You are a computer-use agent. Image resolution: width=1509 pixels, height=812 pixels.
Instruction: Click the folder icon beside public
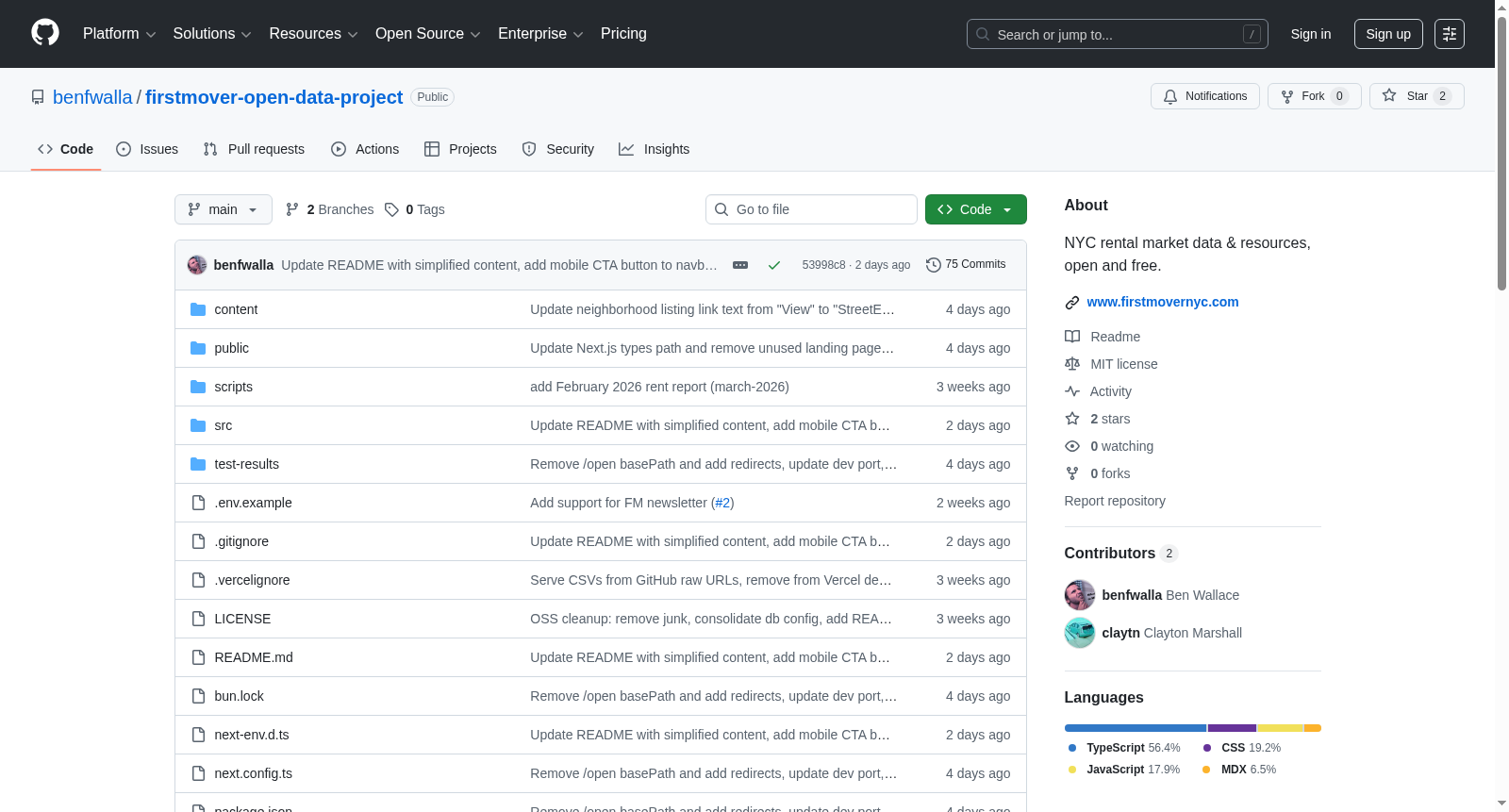[x=198, y=348]
